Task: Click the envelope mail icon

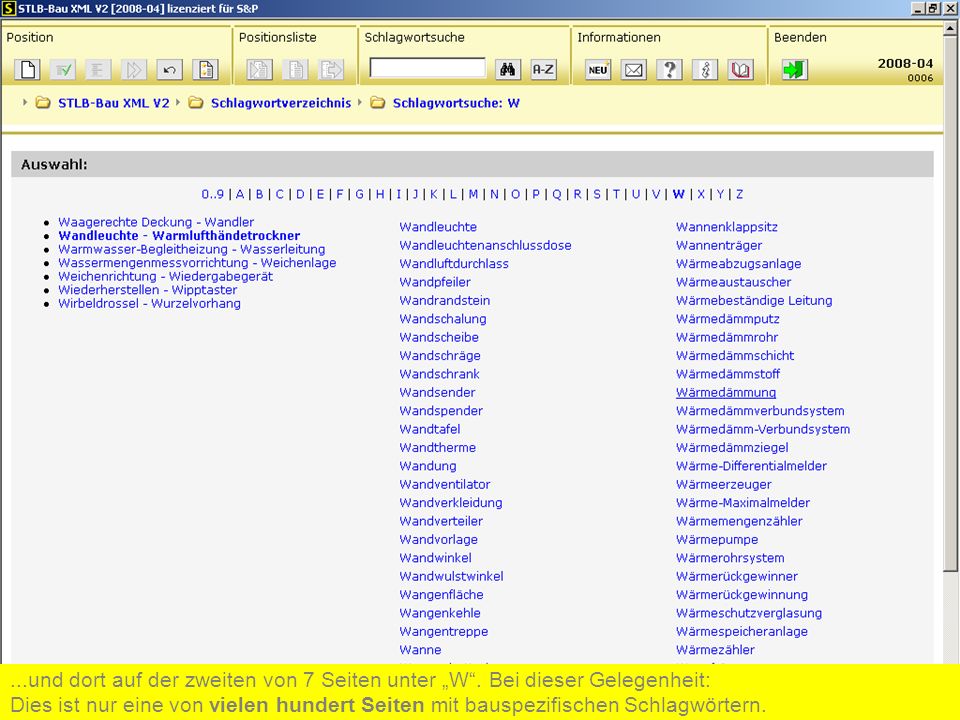Action: coord(634,70)
